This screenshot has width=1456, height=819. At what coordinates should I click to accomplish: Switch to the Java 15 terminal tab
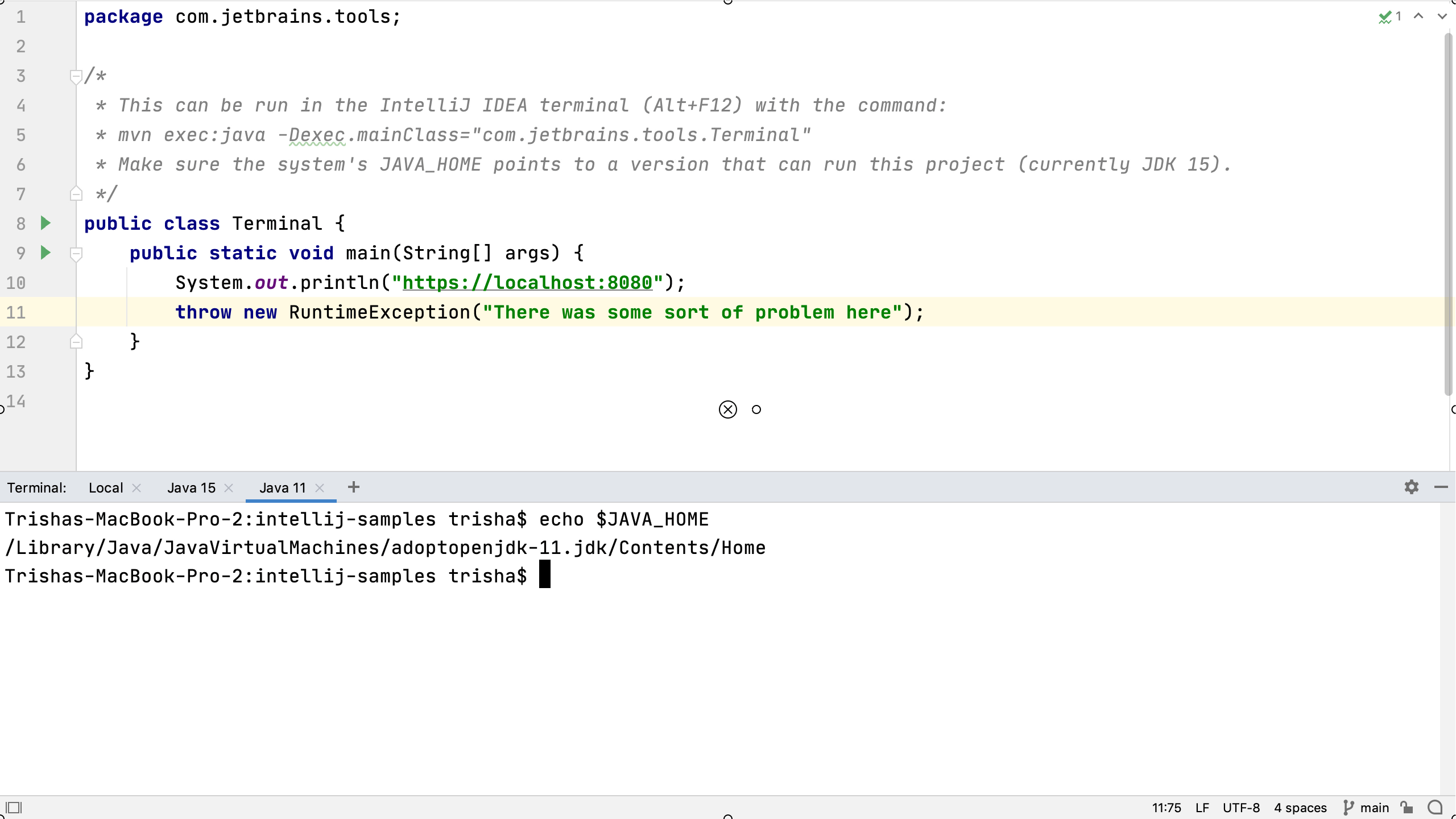(191, 487)
